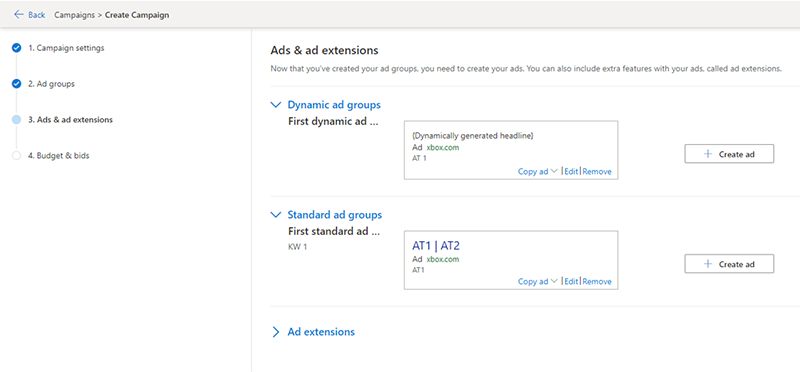Remove the dynamic ad
This screenshot has height=372, width=800.
pyautogui.click(x=597, y=171)
